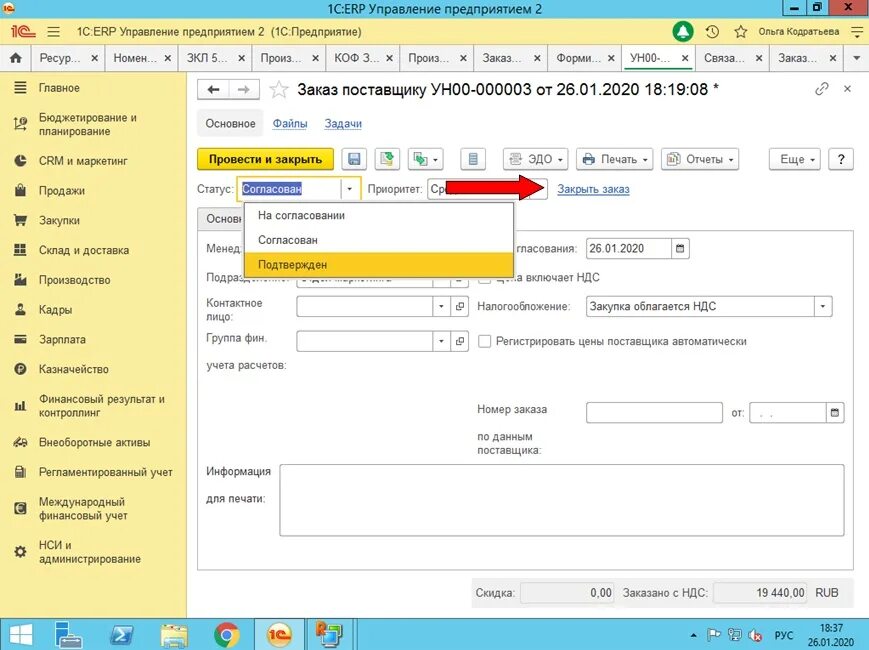
Task: Launch Chrome from the taskbar
Action: coord(227,634)
